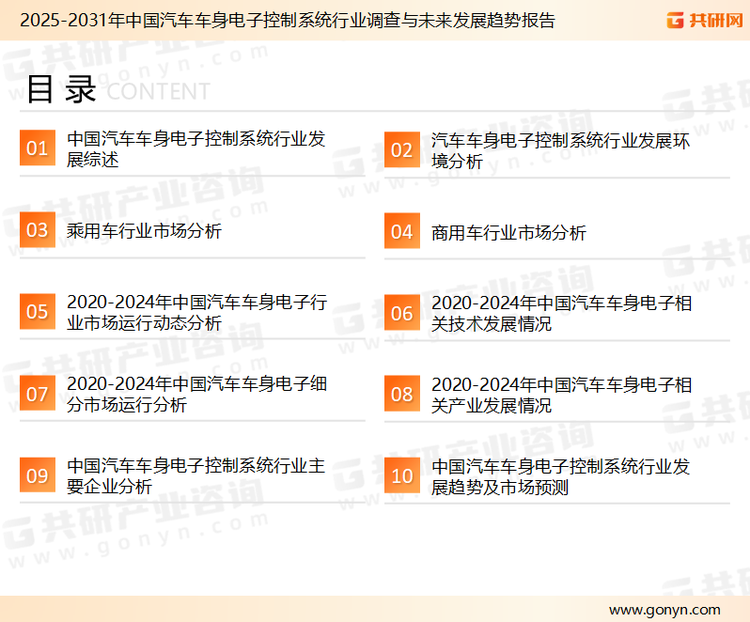
Task: Click the 共研网 logo in header
Action: pos(705,20)
